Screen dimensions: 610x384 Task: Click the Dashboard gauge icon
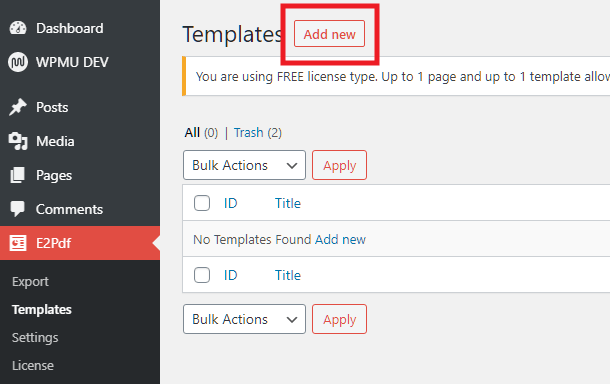[18, 28]
